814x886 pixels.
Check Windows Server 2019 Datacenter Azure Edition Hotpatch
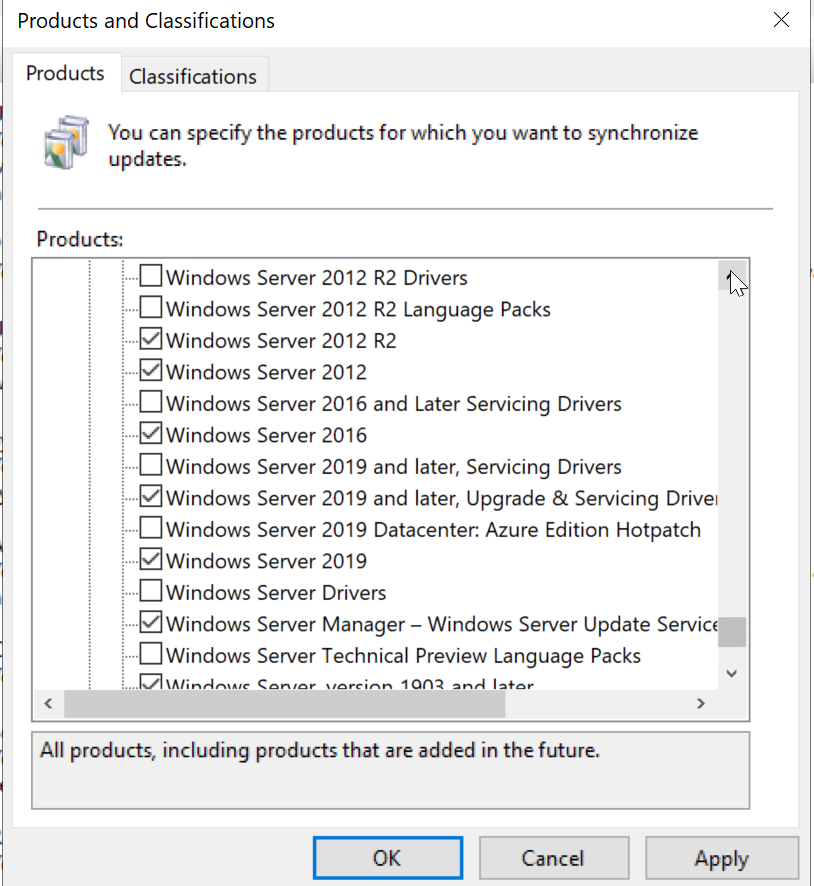pos(151,529)
